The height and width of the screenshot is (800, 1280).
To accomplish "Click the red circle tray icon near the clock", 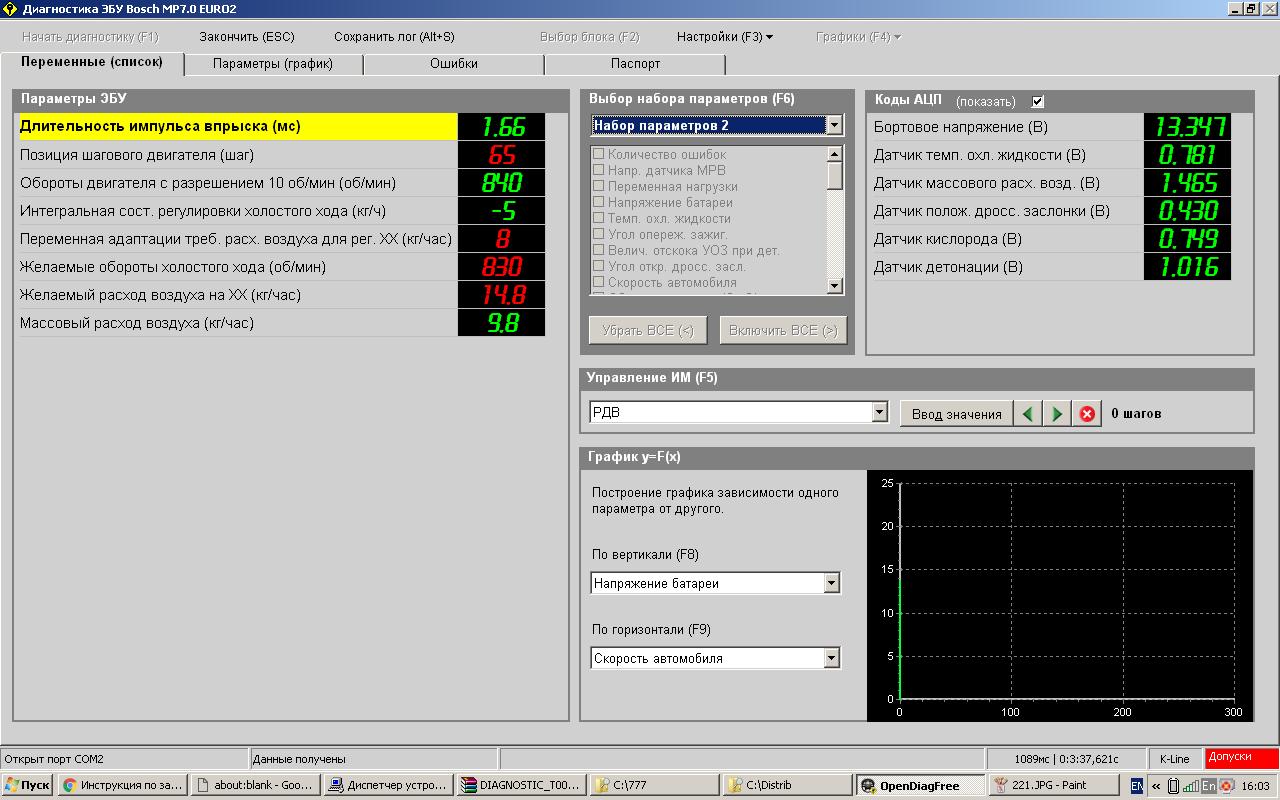I will click(x=1226, y=786).
